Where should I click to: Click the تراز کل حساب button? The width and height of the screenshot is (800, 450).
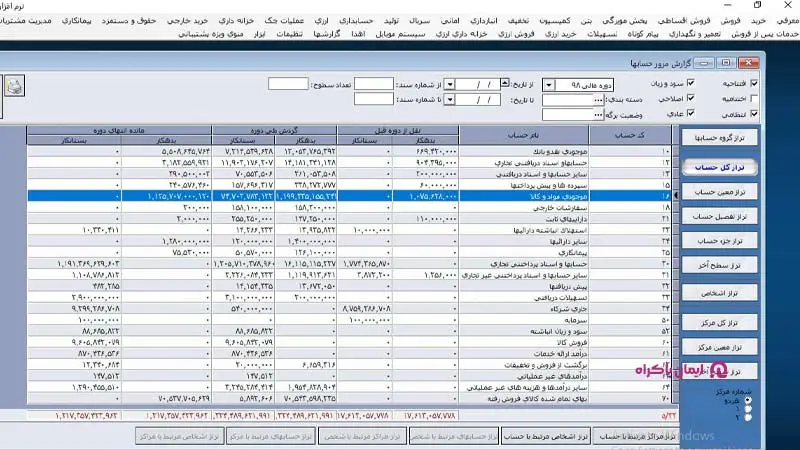pos(719,167)
